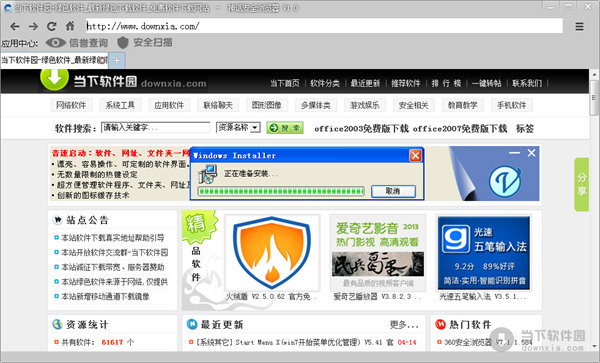
Task: Open 当下首页 in top navigation
Action: 285,83
